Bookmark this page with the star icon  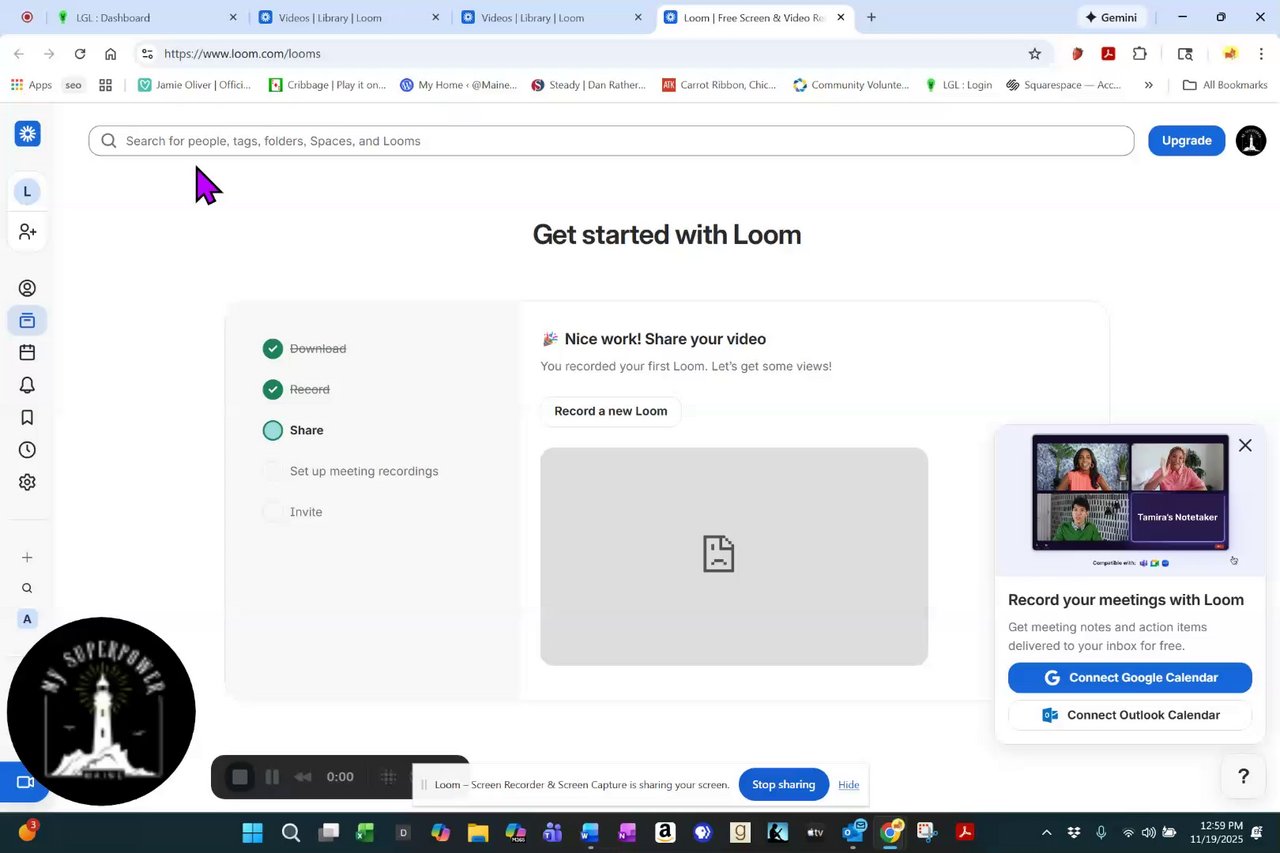(x=1035, y=54)
